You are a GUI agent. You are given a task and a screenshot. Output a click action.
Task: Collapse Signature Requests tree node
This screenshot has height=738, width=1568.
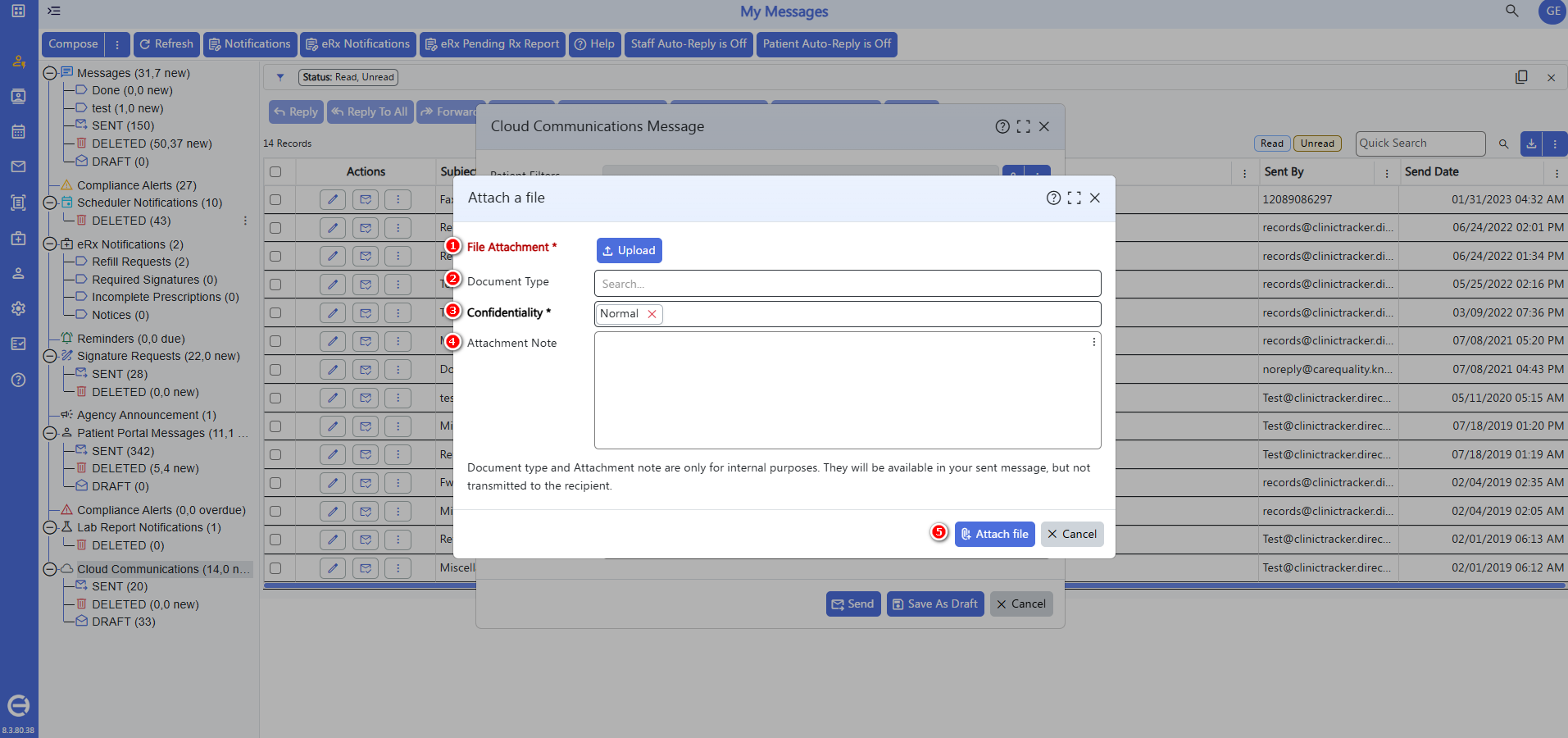50,356
